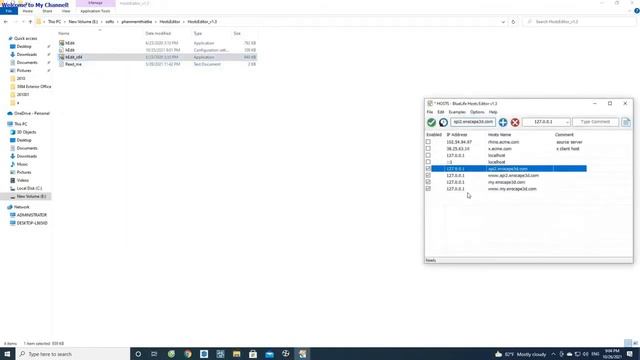Open the Help menu in Hosts Editor
The image size is (640, 360).
coord(493,112)
